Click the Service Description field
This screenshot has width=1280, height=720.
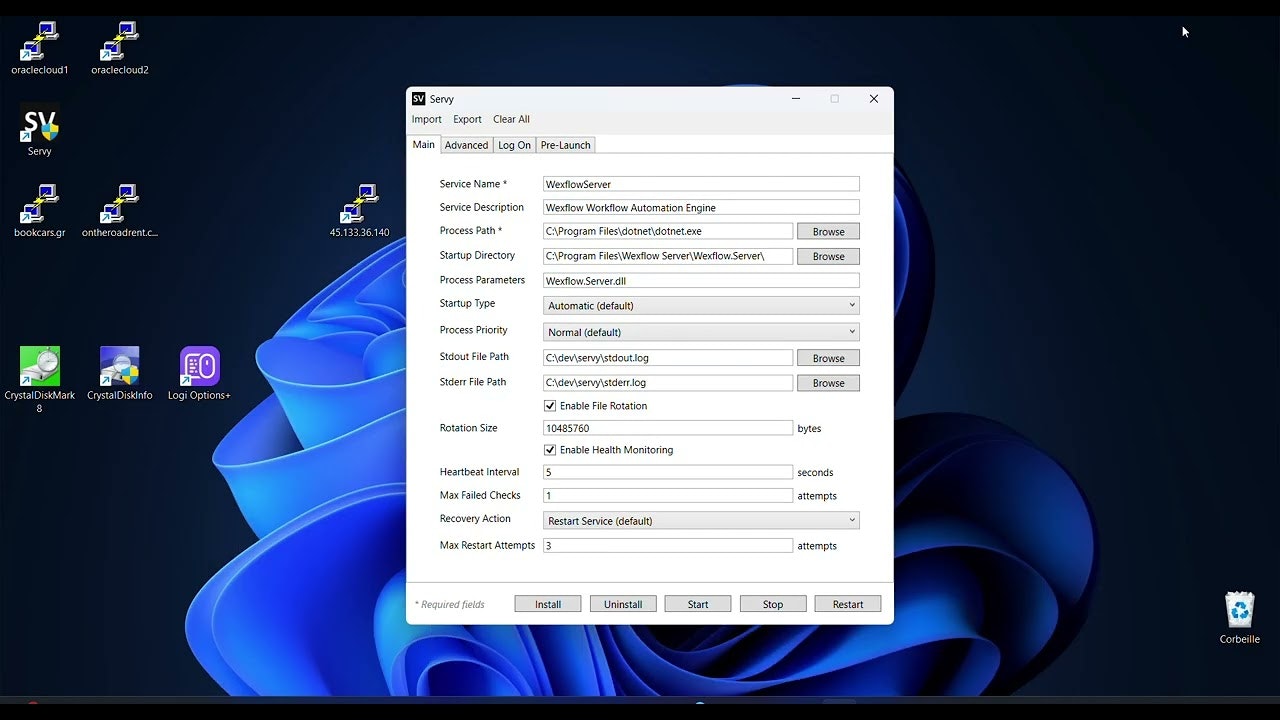point(701,208)
